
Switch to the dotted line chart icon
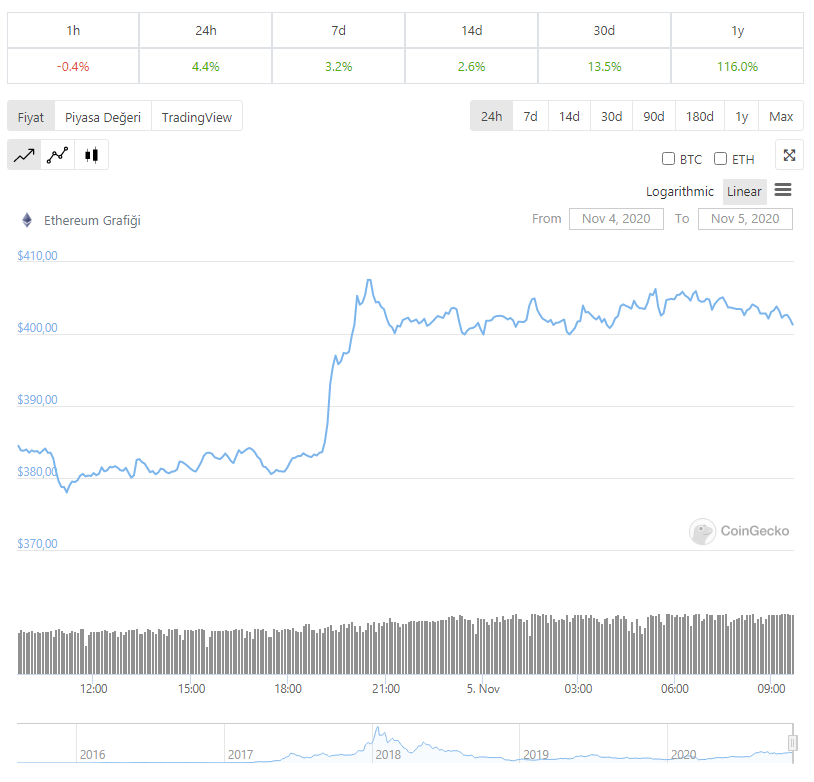tap(58, 155)
